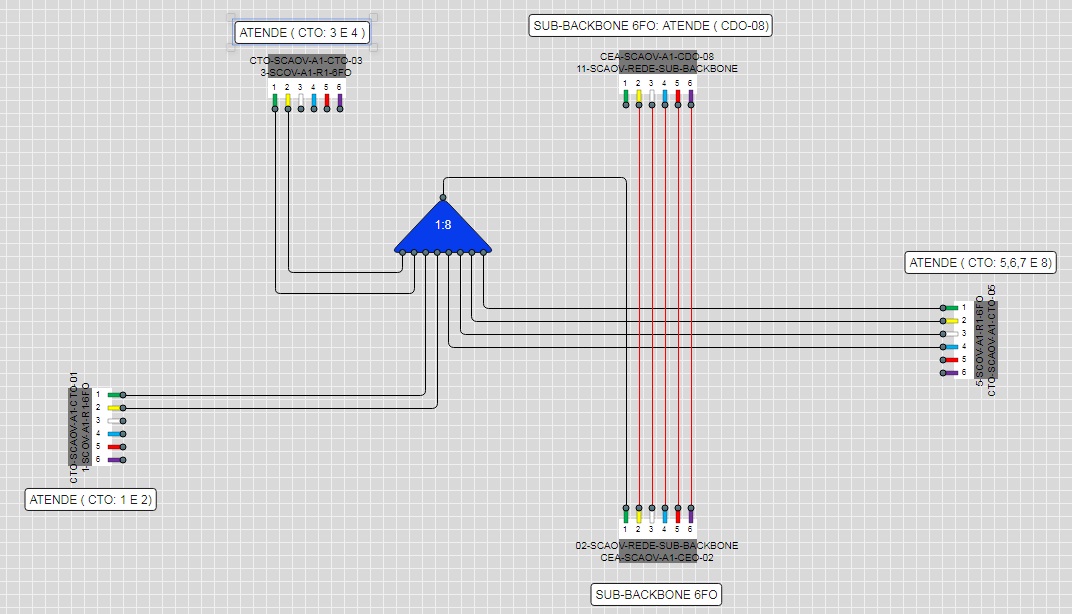Select the label ATENDE ( CTO: 1 E 2)
Screen dimensions: 1072x614
tap(90, 500)
